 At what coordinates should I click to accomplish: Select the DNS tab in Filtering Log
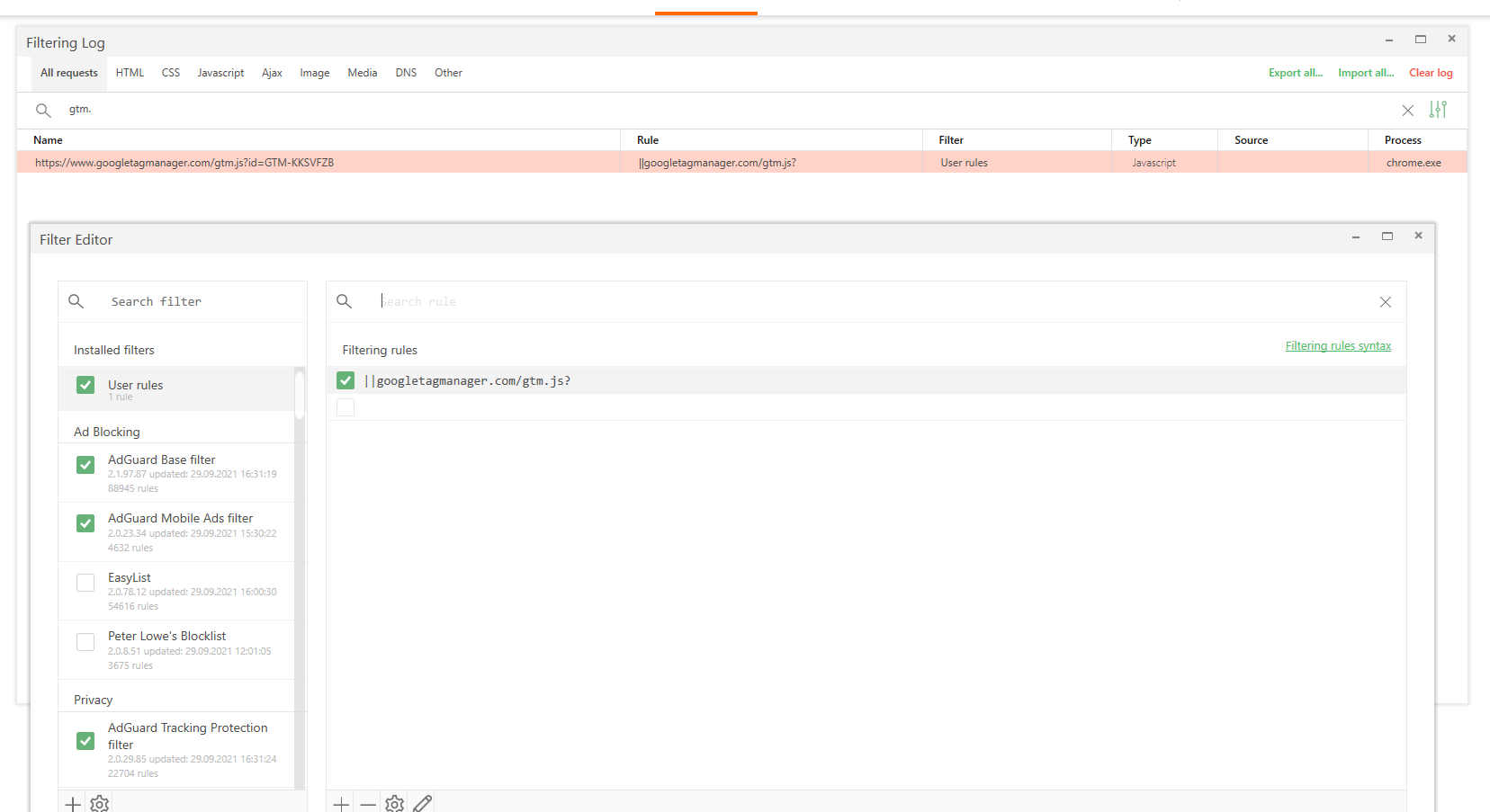[x=406, y=73]
